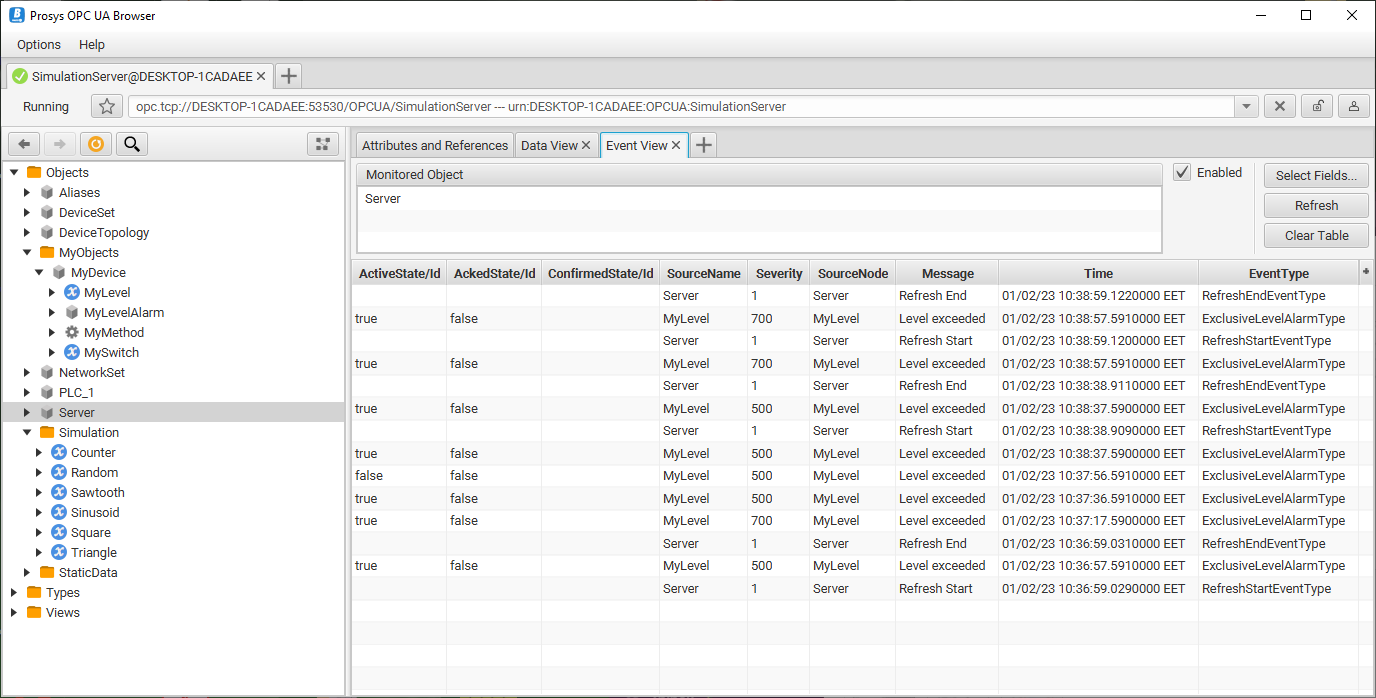
Task: Click the star favorite server icon
Action: tap(107, 107)
